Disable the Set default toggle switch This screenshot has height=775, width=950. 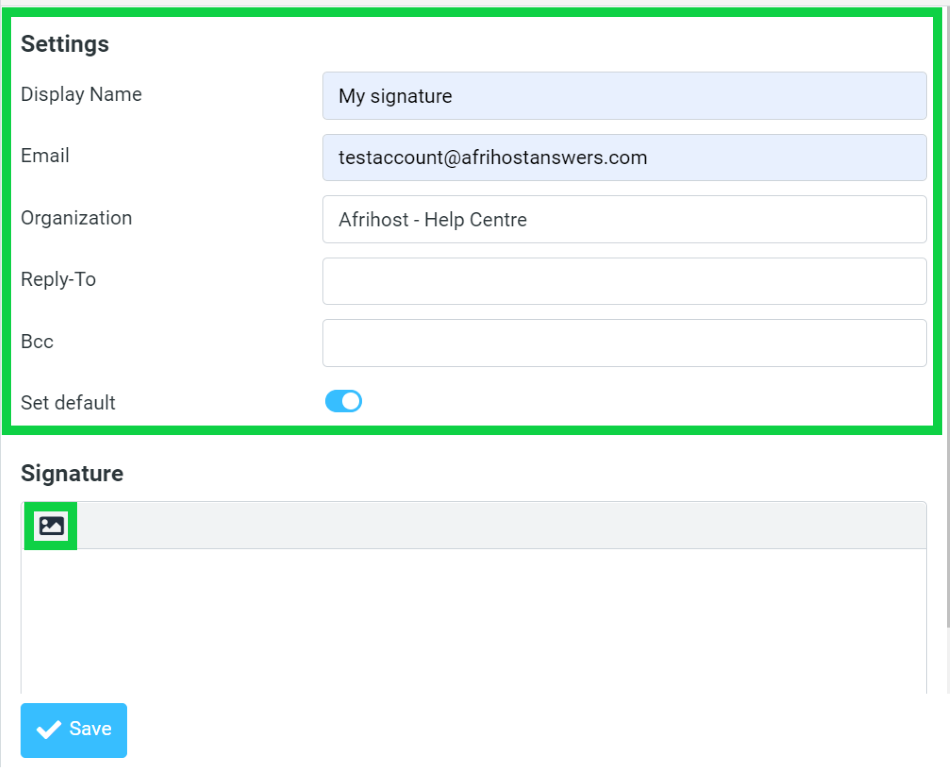(x=343, y=402)
